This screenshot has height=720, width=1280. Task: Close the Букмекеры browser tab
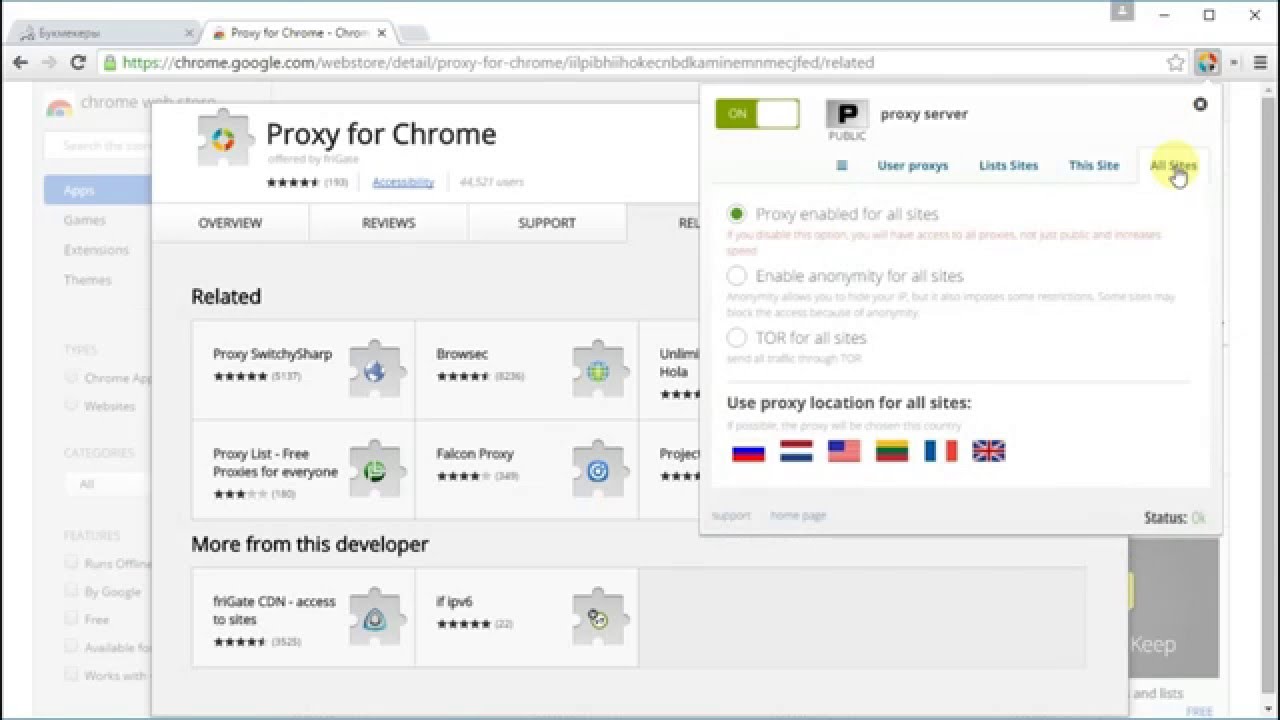(189, 33)
